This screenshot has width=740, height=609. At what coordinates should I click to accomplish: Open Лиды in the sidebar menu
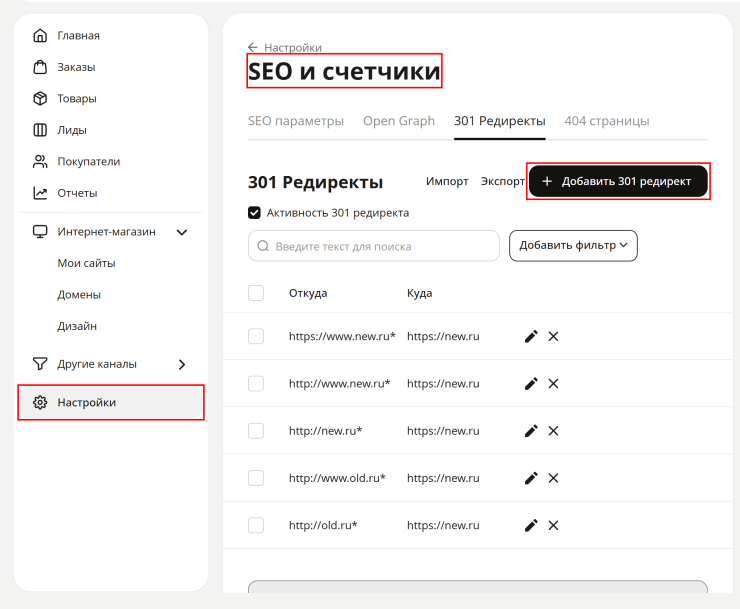point(72,130)
